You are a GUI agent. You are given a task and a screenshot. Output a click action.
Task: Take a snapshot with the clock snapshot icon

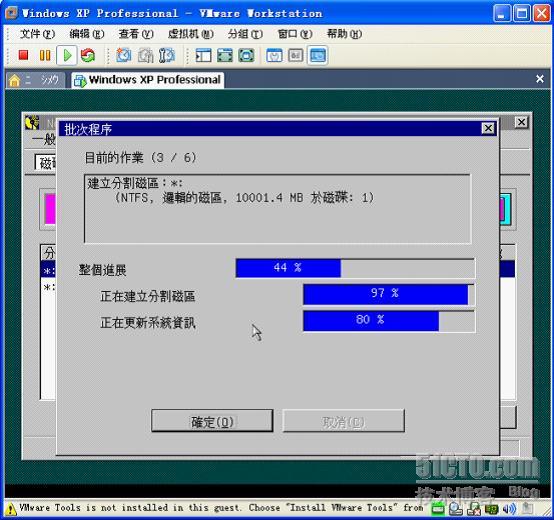point(124,55)
